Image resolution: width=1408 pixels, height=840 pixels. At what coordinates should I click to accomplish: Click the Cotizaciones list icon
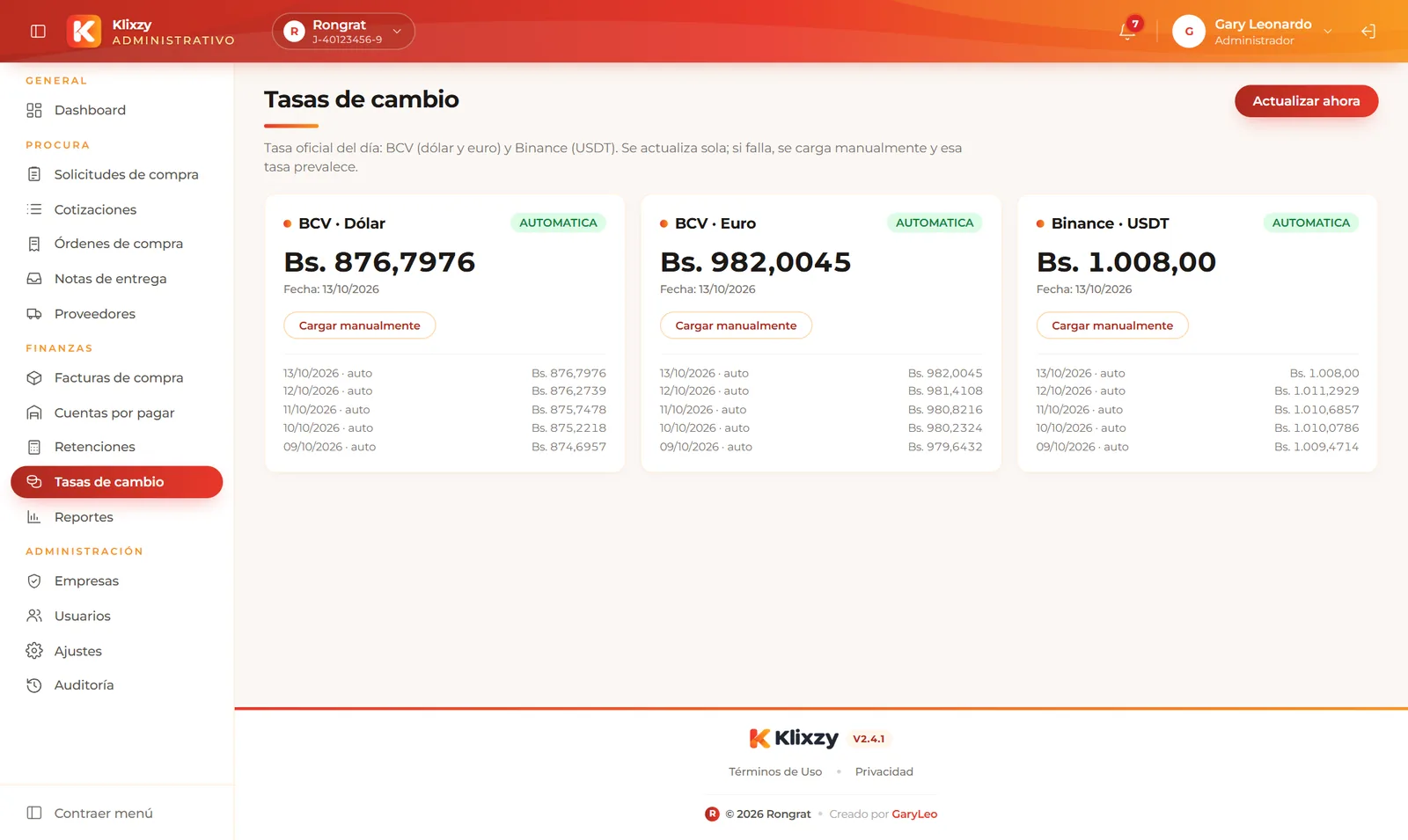point(34,209)
